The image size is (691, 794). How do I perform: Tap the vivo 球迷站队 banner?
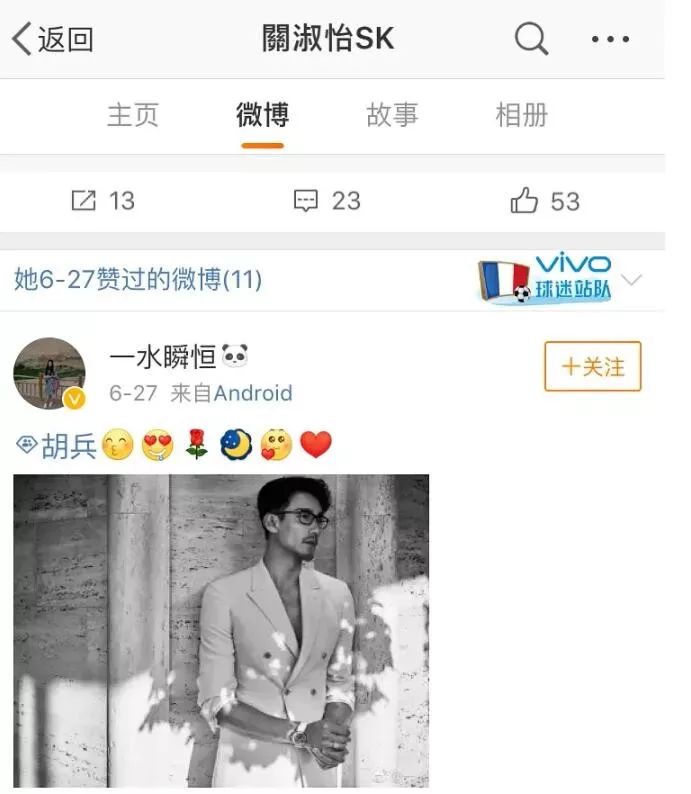[545, 278]
